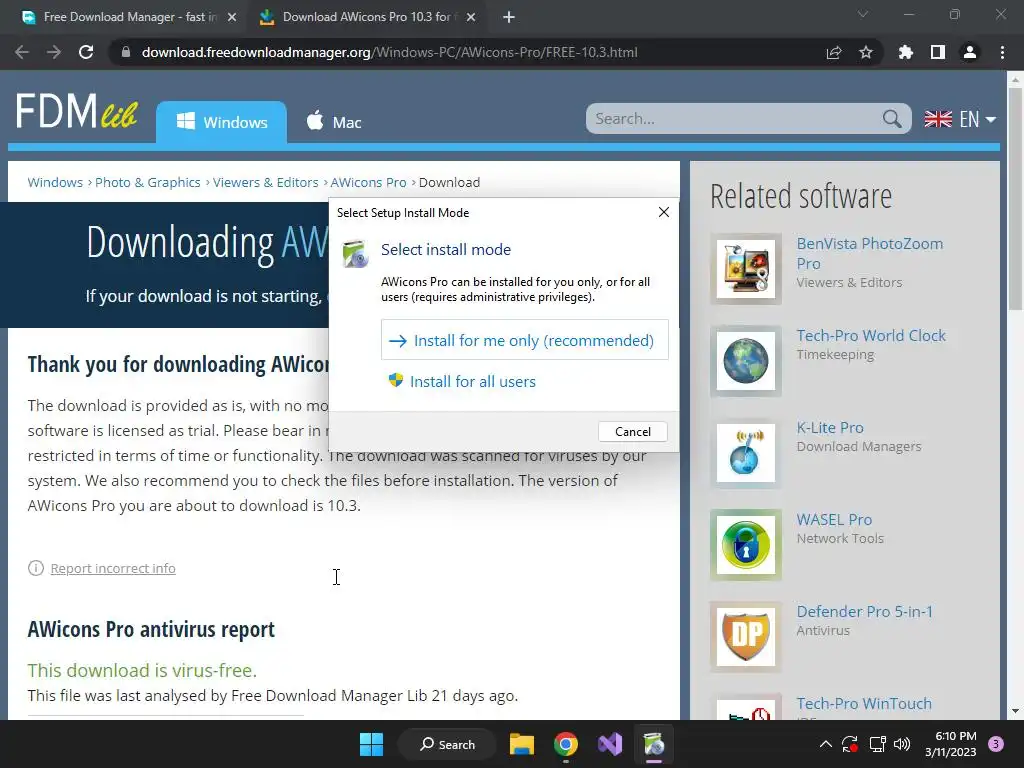1024x768 pixels.
Task: Open the EN language dropdown
Action: pos(977,119)
